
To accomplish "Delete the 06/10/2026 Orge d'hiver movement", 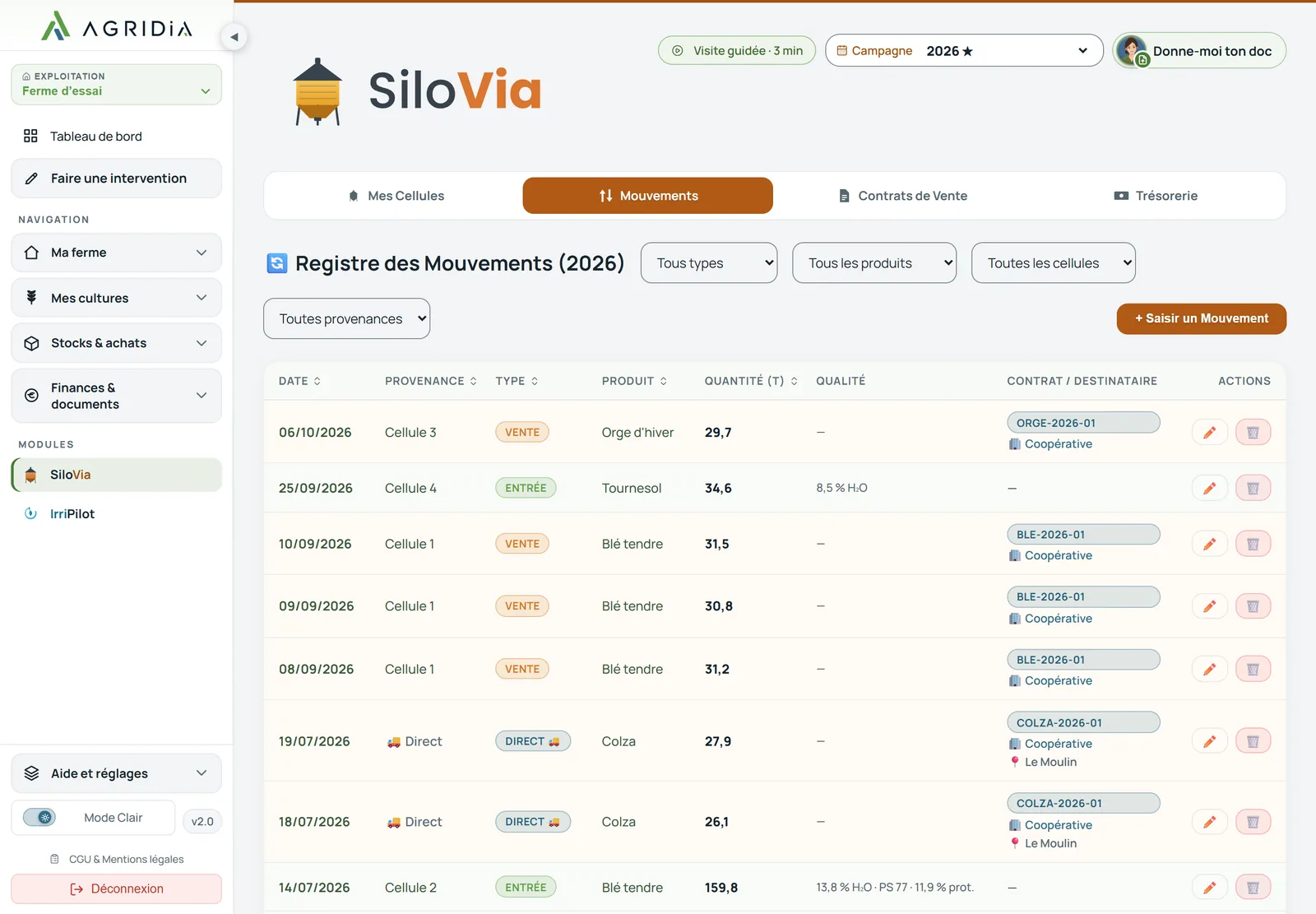I will [x=1253, y=433].
